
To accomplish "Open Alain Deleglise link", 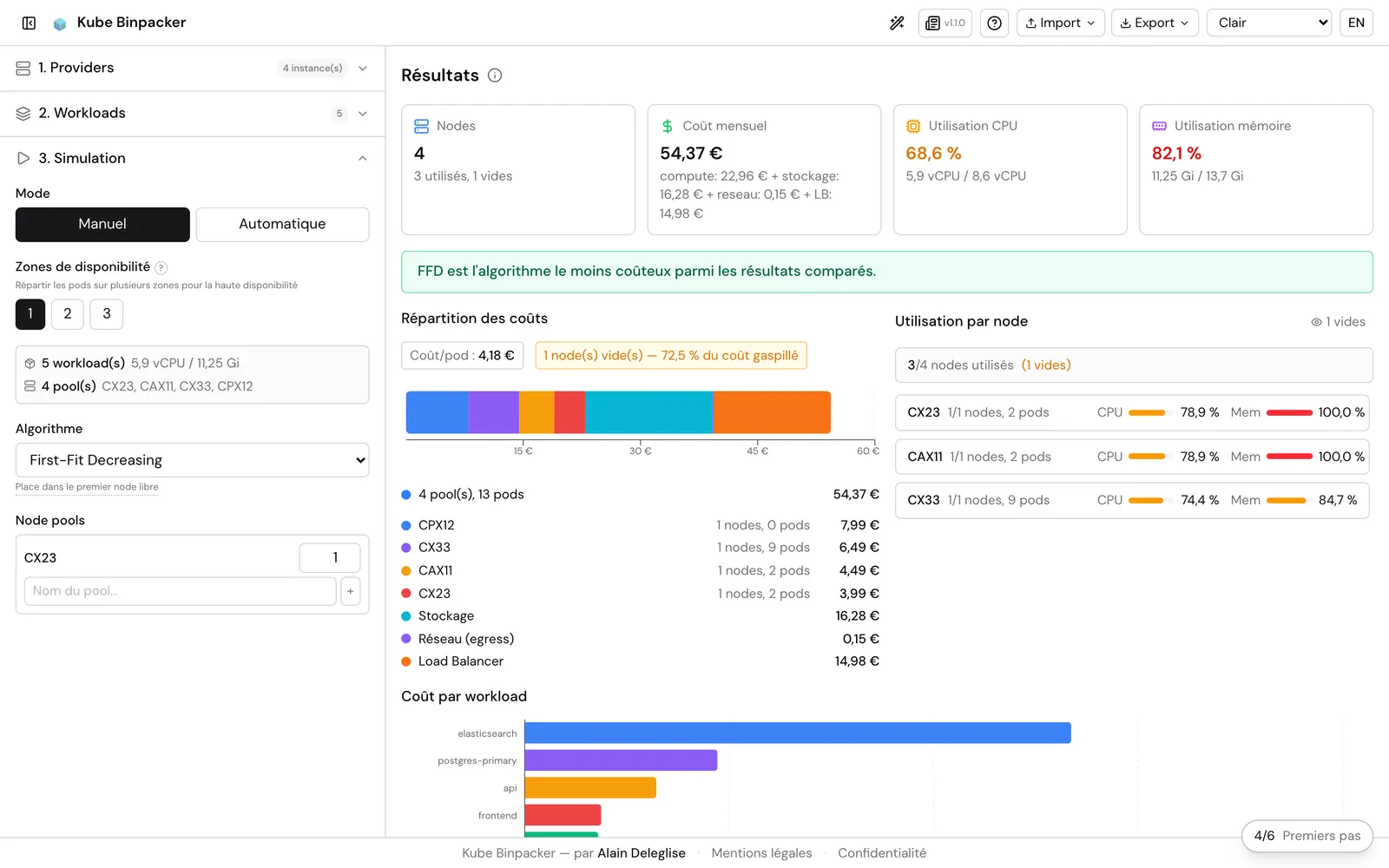I will (642, 853).
